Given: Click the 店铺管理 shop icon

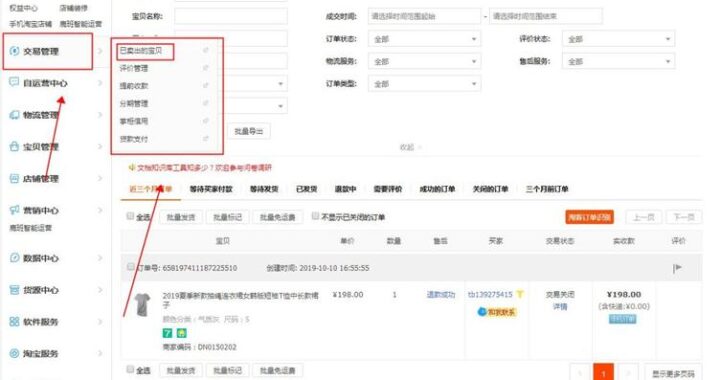Looking at the screenshot, I should tap(14, 179).
